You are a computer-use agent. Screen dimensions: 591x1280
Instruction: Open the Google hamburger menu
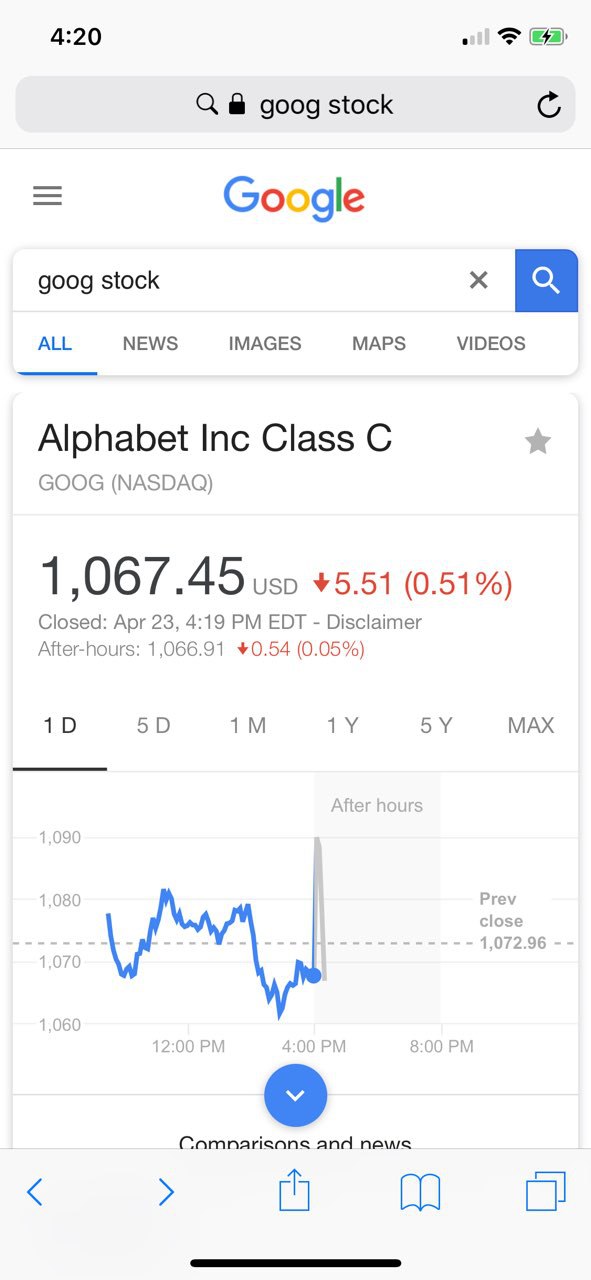pyautogui.click(x=47, y=196)
